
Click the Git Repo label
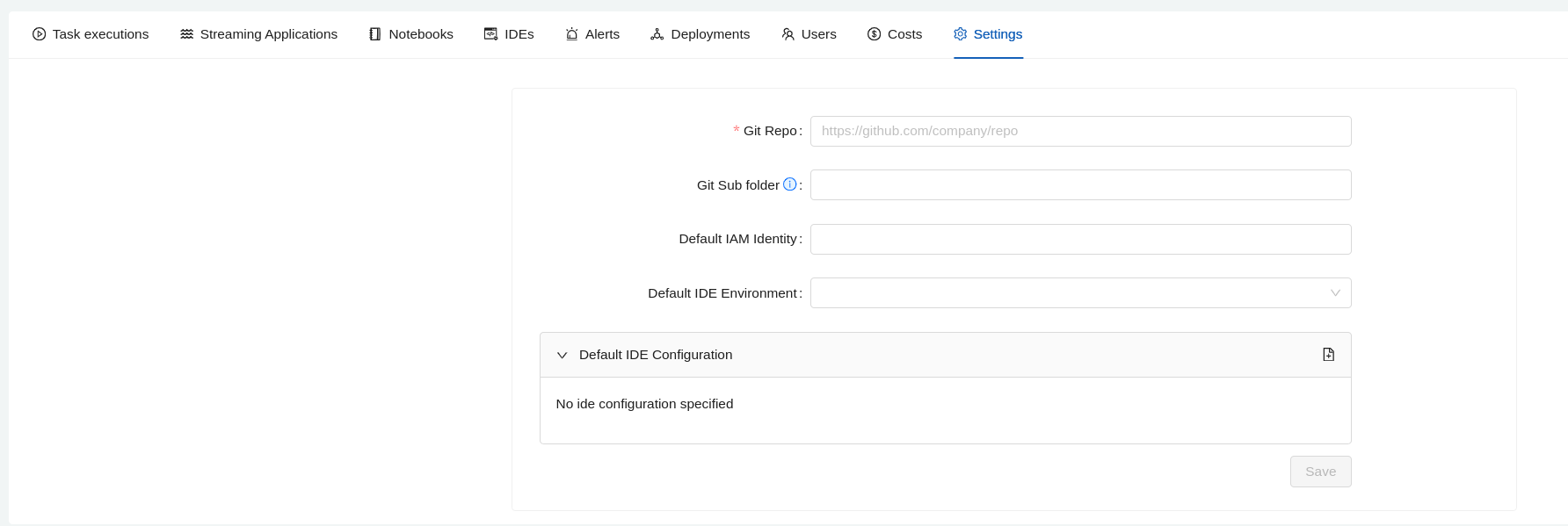[770, 131]
